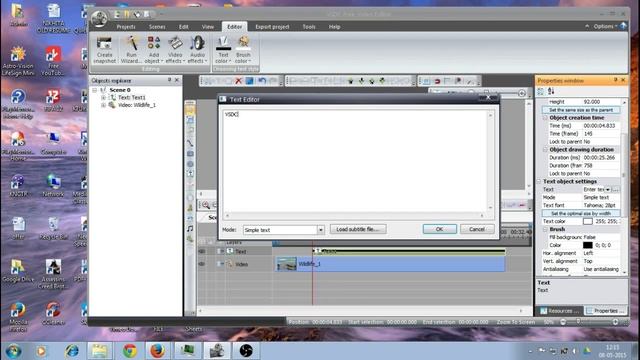Open the Help ribbon tab
The width and height of the screenshot is (640, 360).
point(334,27)
